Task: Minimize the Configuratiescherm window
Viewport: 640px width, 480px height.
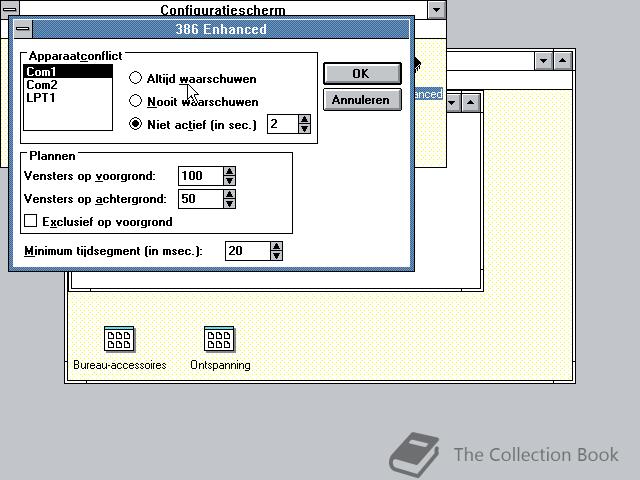Action: pos(436,9)
